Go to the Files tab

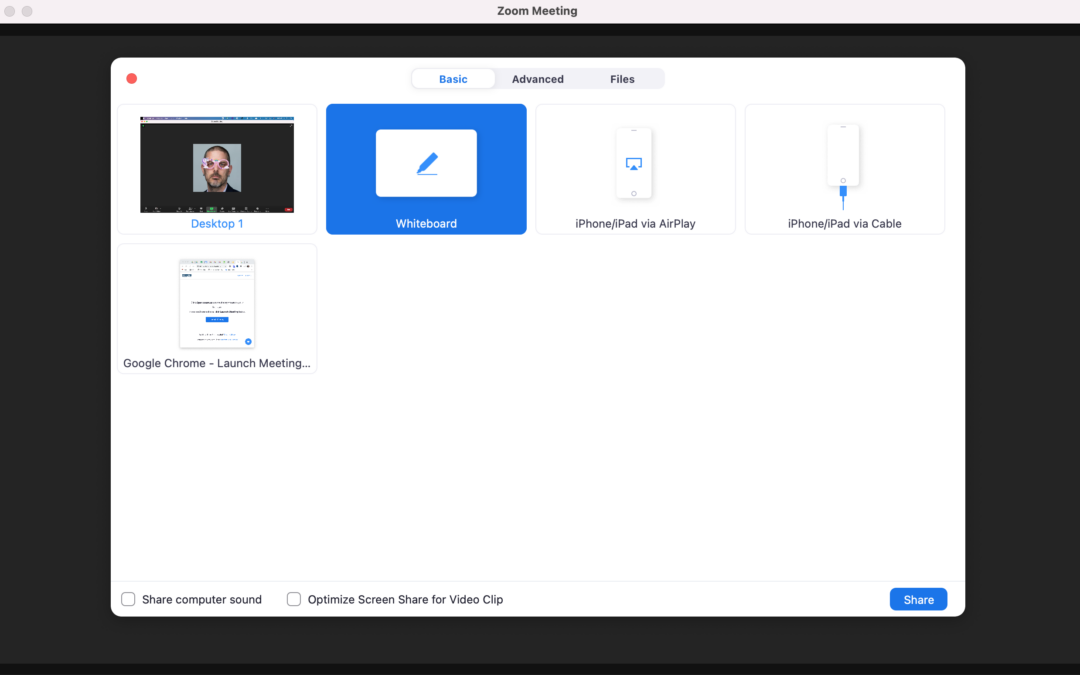pos(622,79)
